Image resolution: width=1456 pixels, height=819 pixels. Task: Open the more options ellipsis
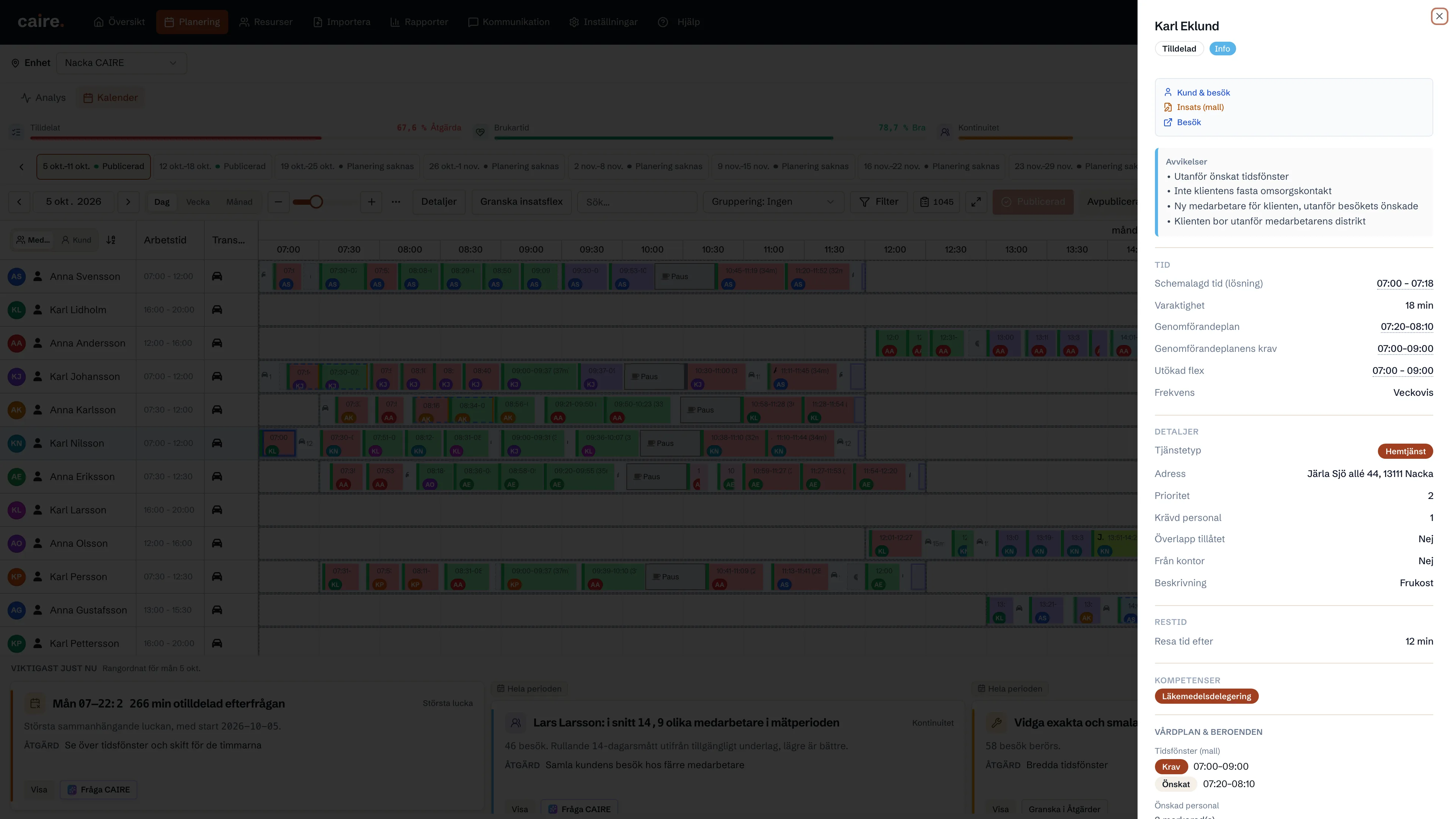[x=396, y=202]
